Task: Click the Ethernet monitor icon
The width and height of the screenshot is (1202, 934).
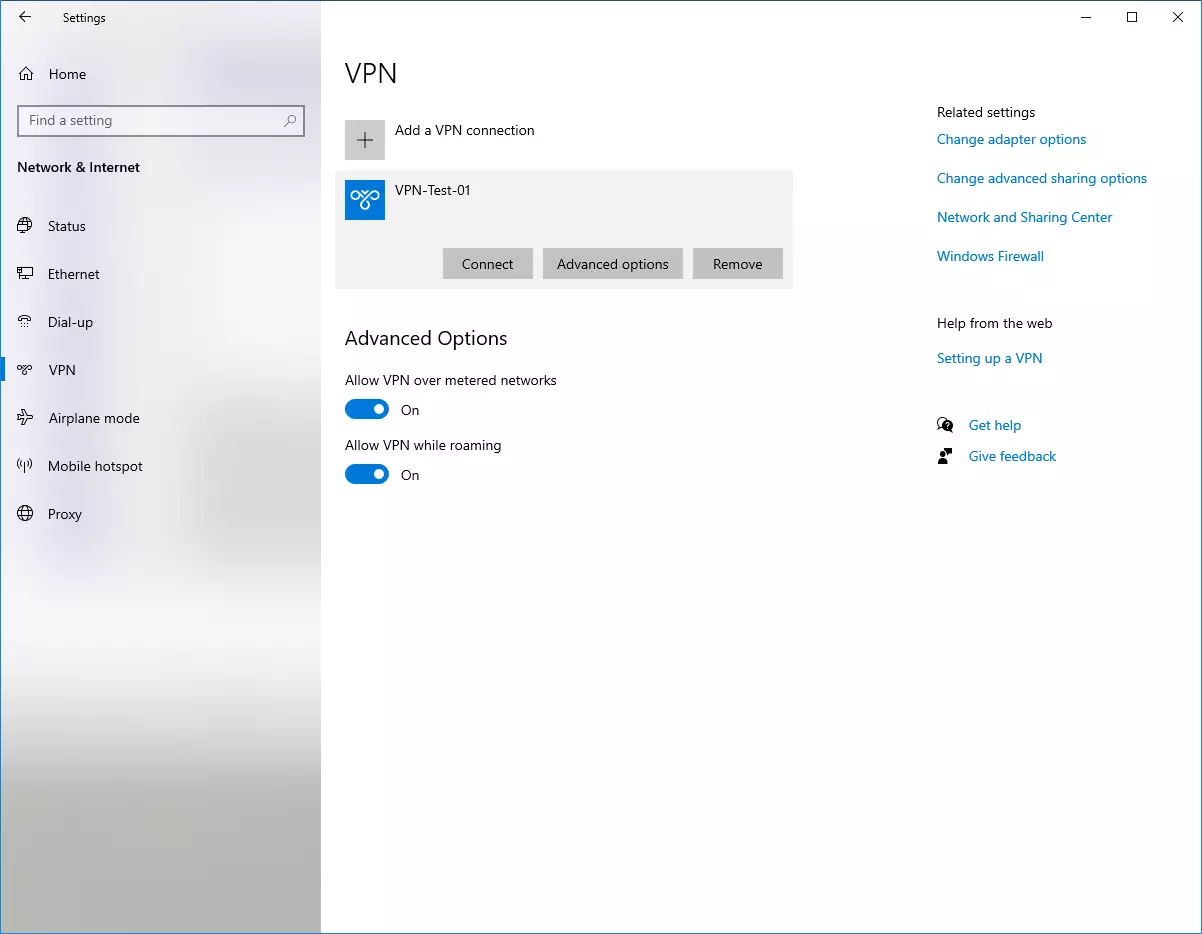Action: 25,274
